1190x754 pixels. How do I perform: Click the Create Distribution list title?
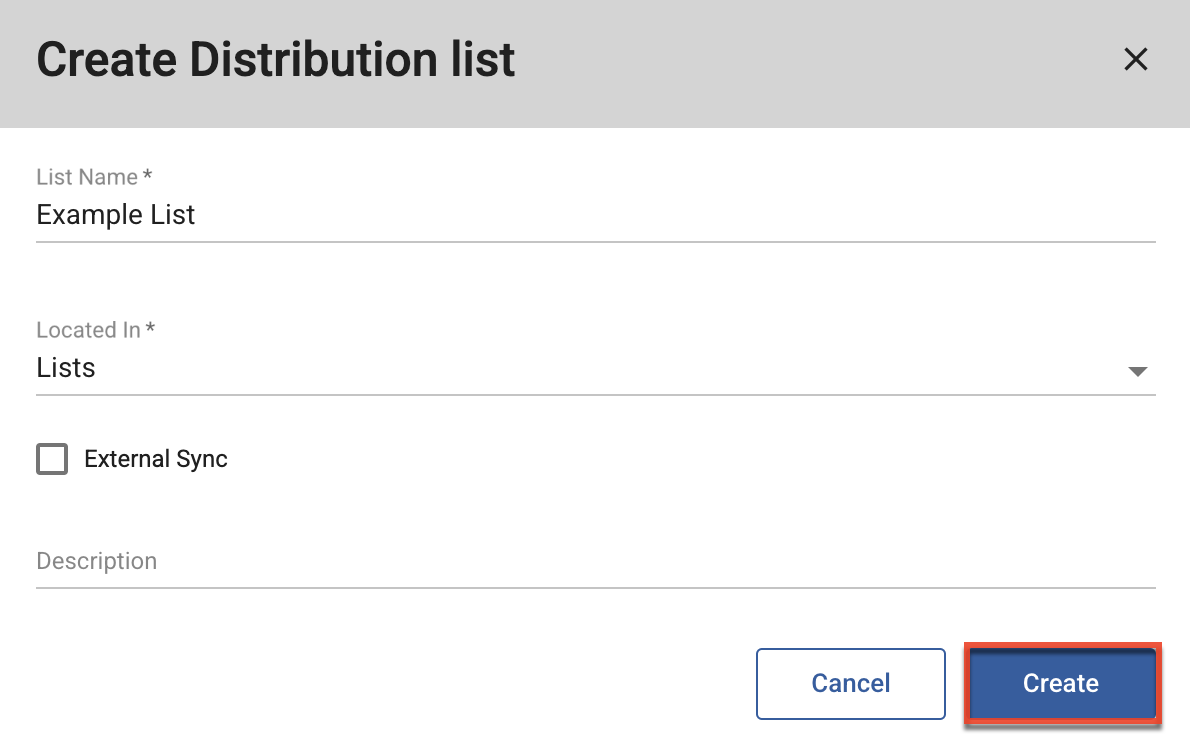(x=276, y=59)
